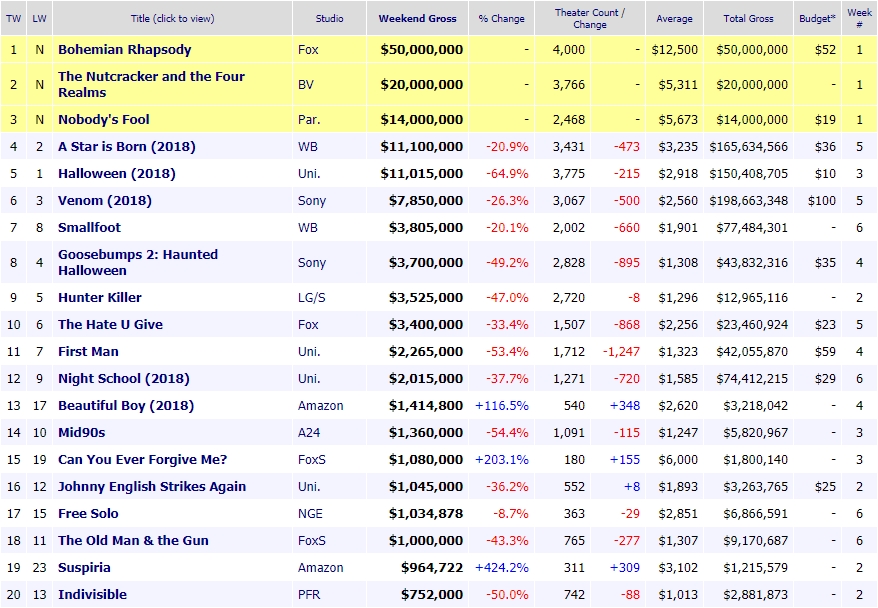Viewport: 878px width, 608px height.
Task: Click the +116.5% change value
Action: (502, 405)
